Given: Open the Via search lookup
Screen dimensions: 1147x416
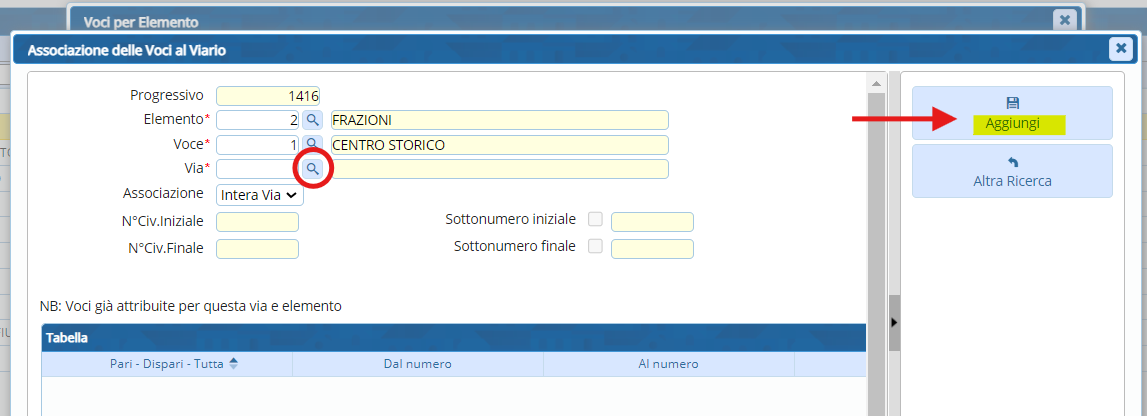Looking at the screenshot, I should [x=313, y=169].
